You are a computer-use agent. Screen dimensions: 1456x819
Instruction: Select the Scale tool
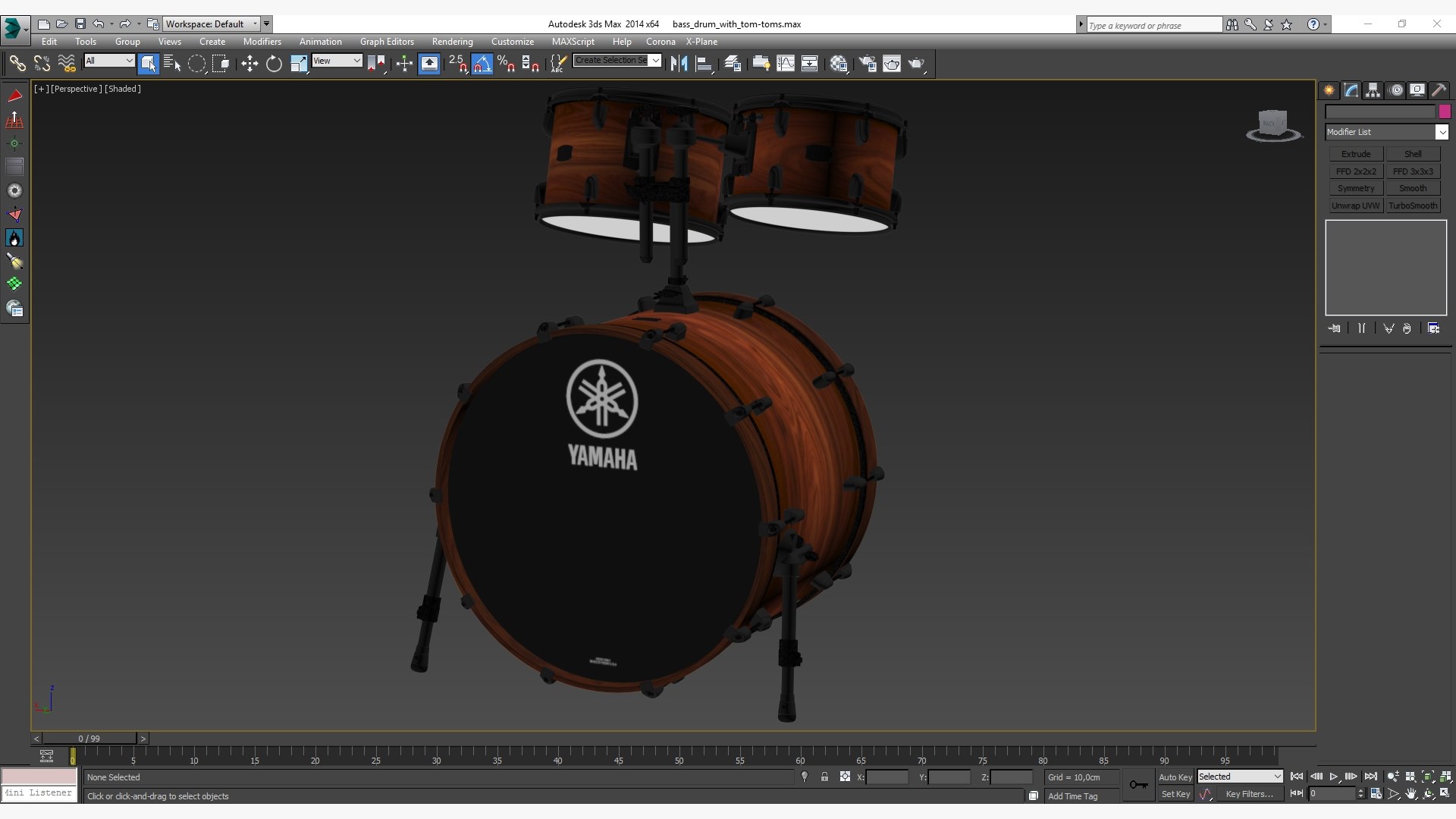click(x=298, y=64)
